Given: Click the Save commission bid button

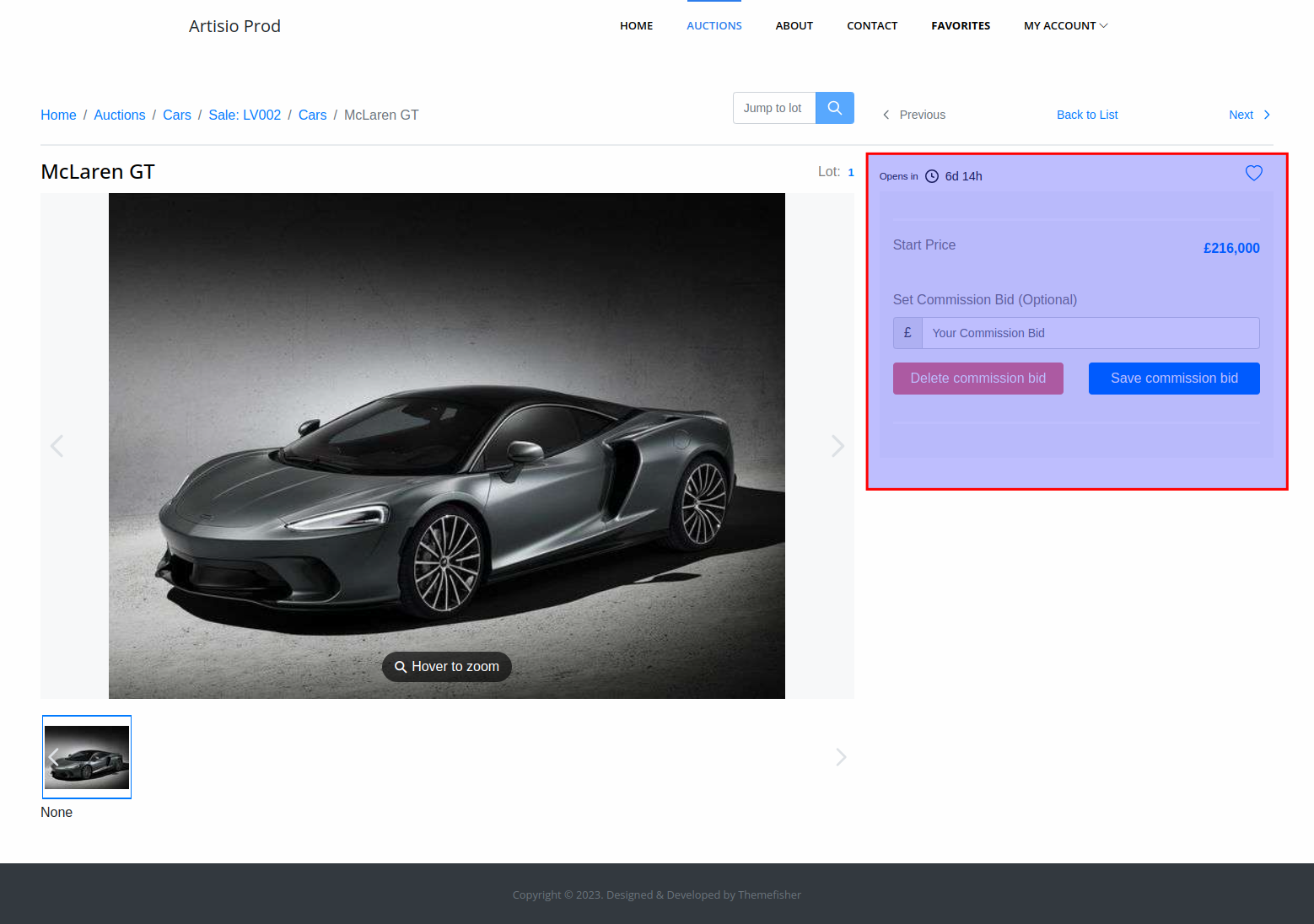Looking at the screenshot, I should (1174, 379).
